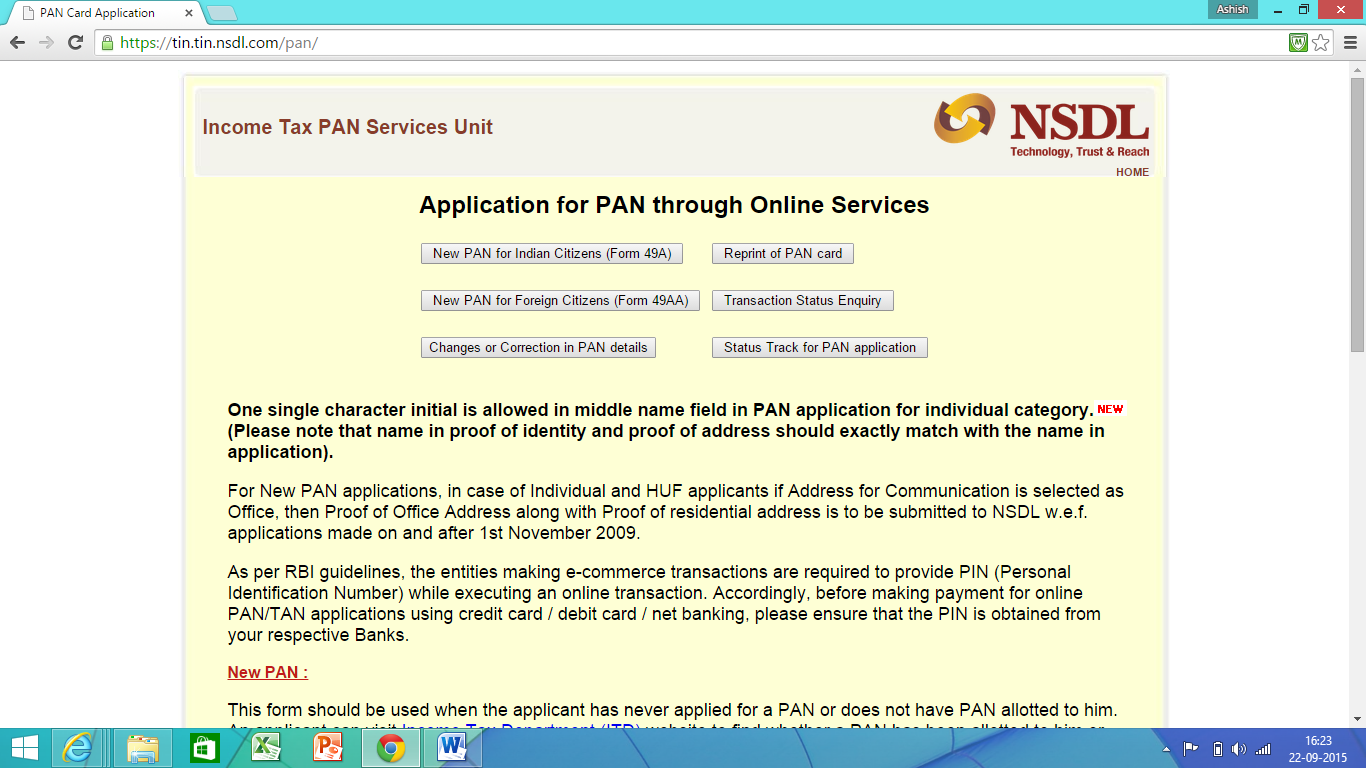Open Excel from the taskbar

click(x=266, y=748)
